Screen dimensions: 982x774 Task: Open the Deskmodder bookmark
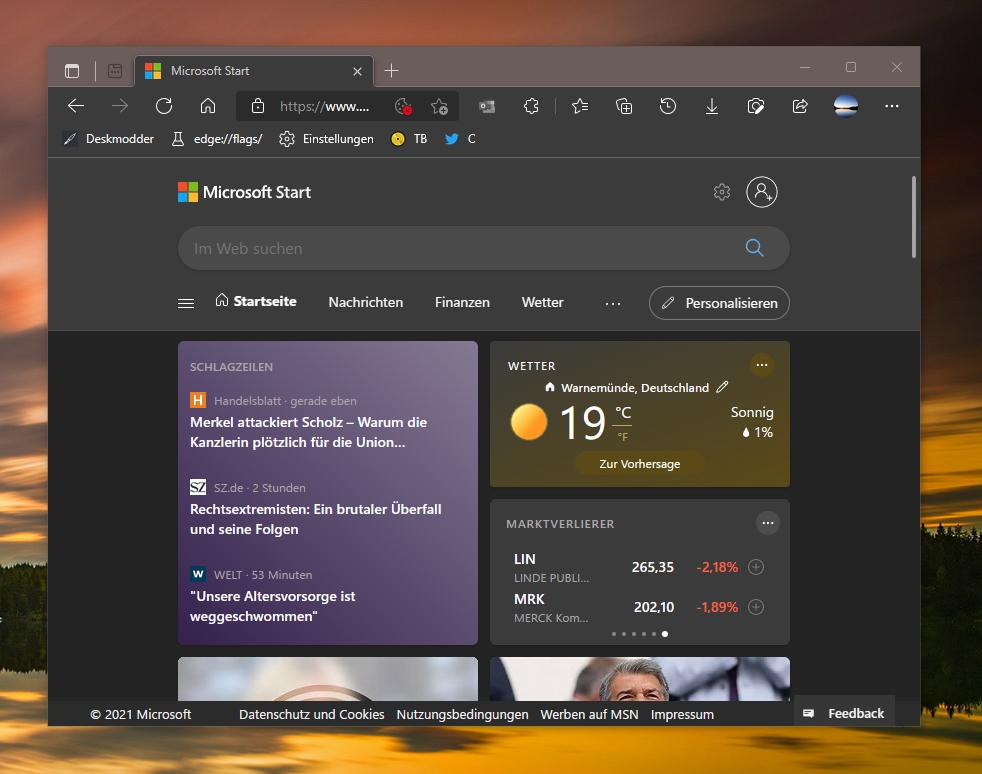109,139
